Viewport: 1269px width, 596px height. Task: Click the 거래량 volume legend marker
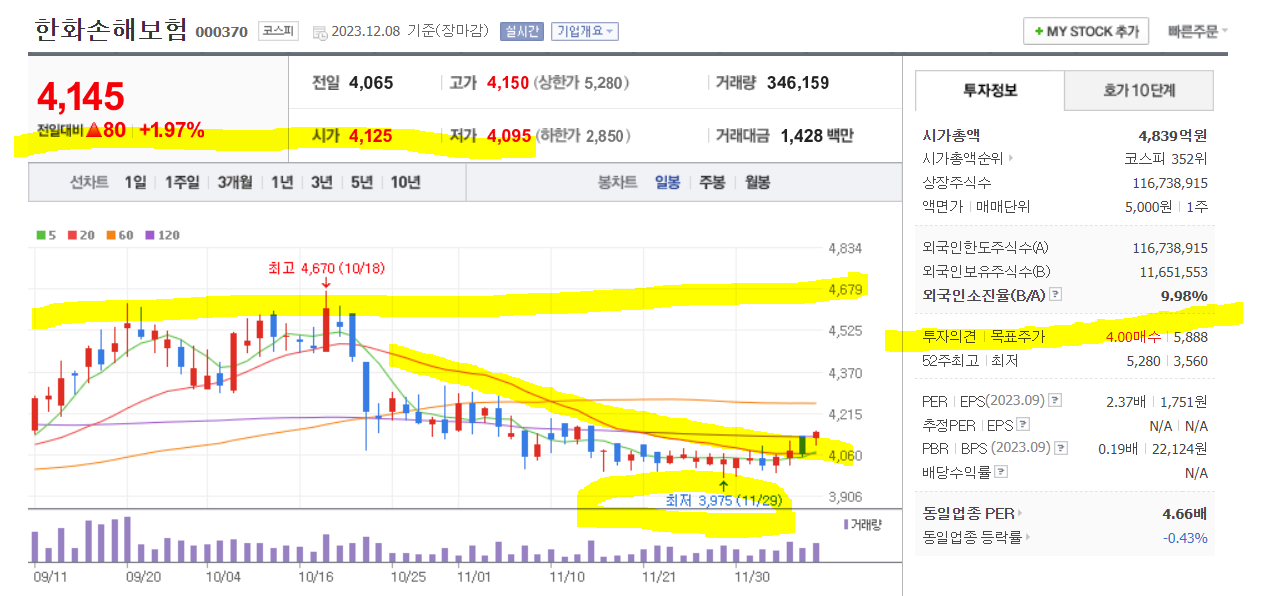[863, 523]
